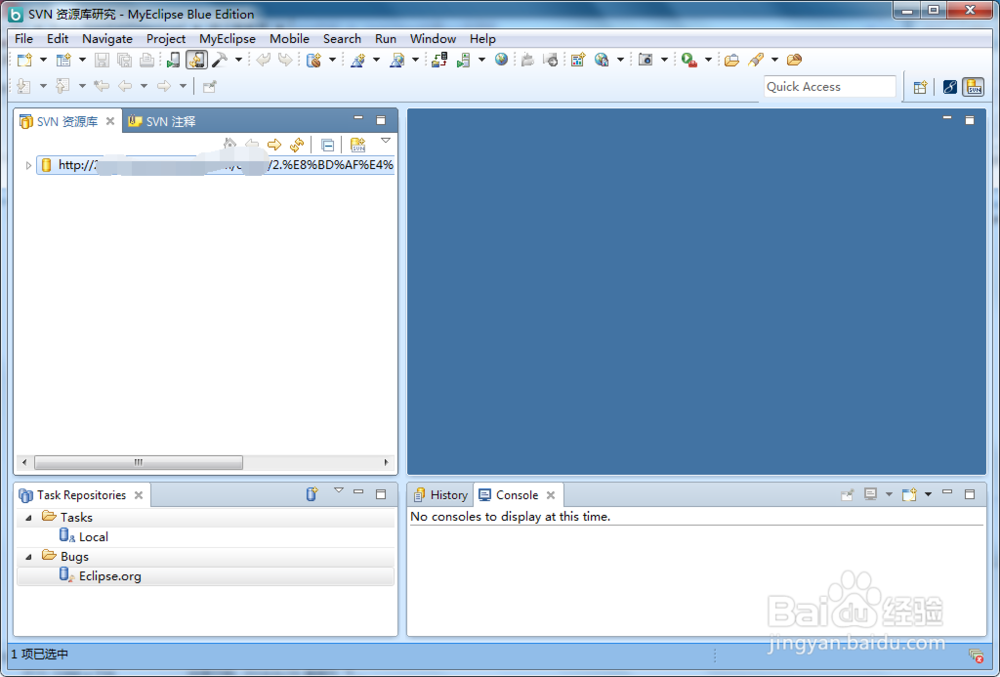Click the open folder task toolbar icon
This screenshot has height=677, width=1000.
(x=732, y=60)
